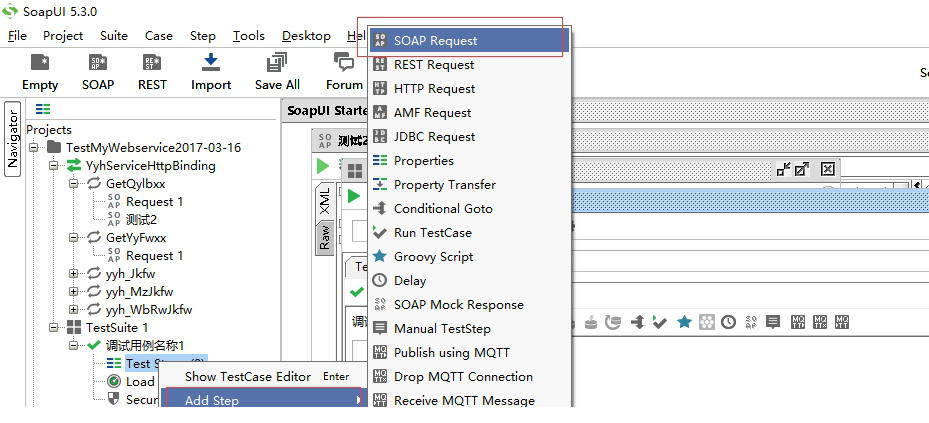Collapse the TestMyWebservice2017-03-16 project node
The width and height of the screenshot is (929, 423).
tap(34, 147)
